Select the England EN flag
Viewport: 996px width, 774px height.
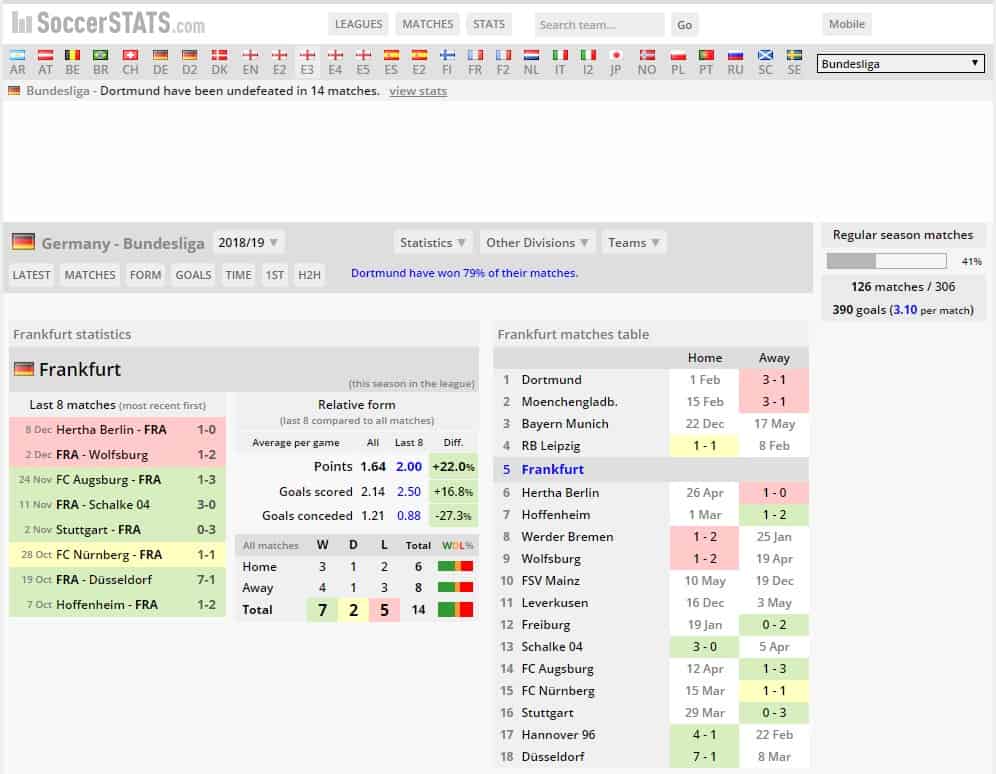(x=250, y=55)
